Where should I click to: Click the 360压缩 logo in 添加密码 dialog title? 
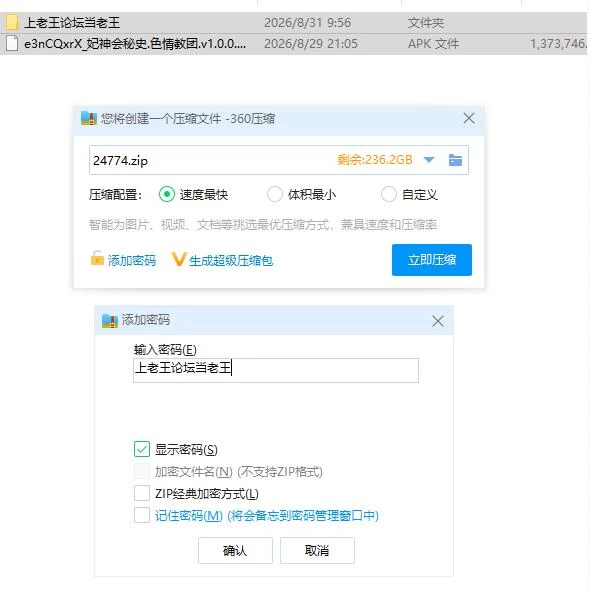coord(110,321)
